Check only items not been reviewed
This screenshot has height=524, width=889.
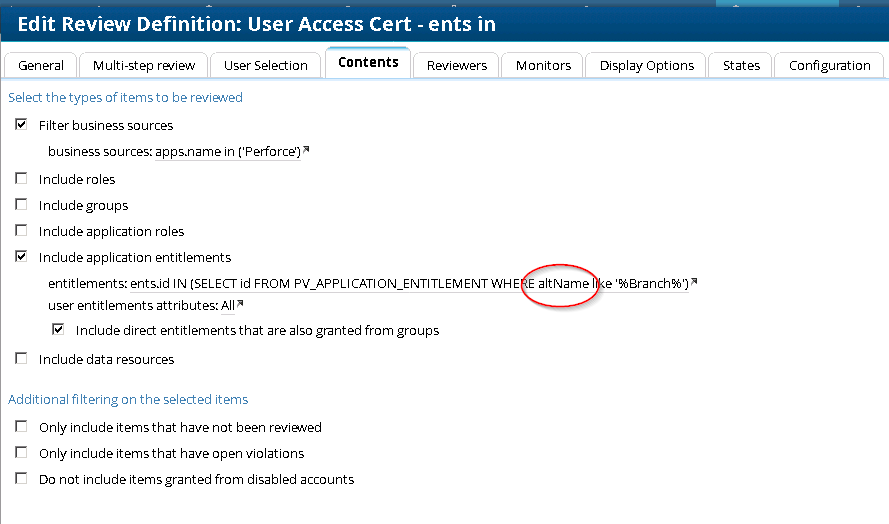[x=22, y=427]
